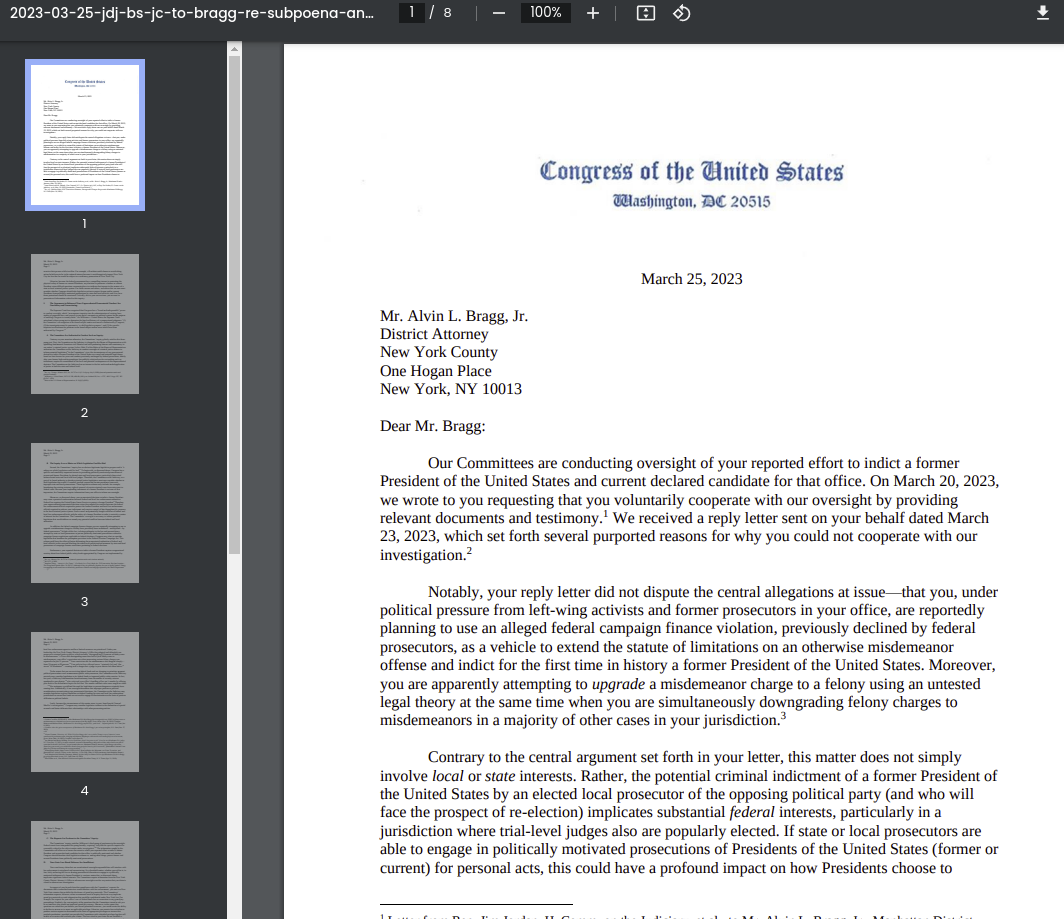This screenshot has width=1064, height=919.
Task: Click the 'District Attorney' line
Action: pyautogui.click(x=434, y=334)
